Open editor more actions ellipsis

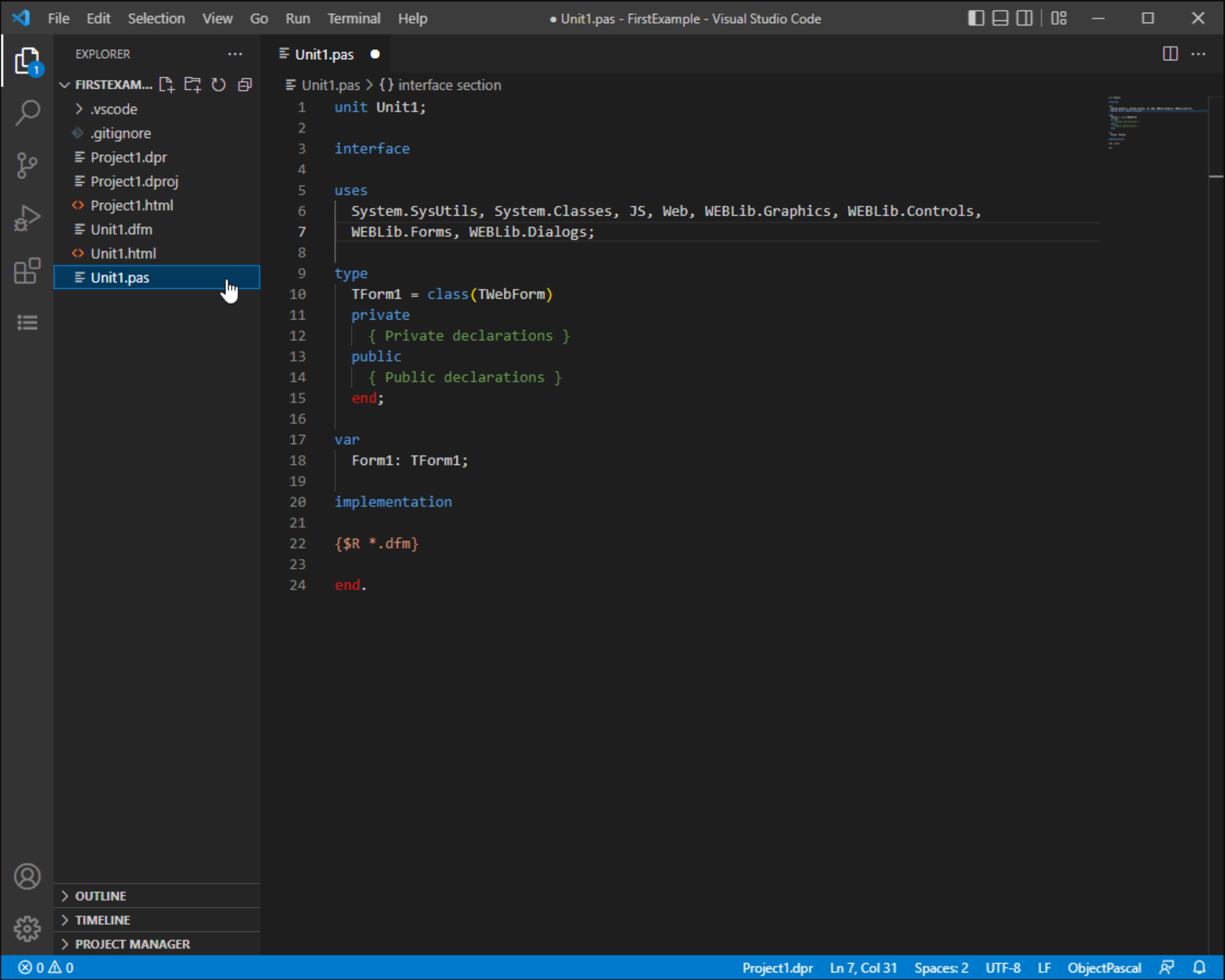click(1198, 54)
